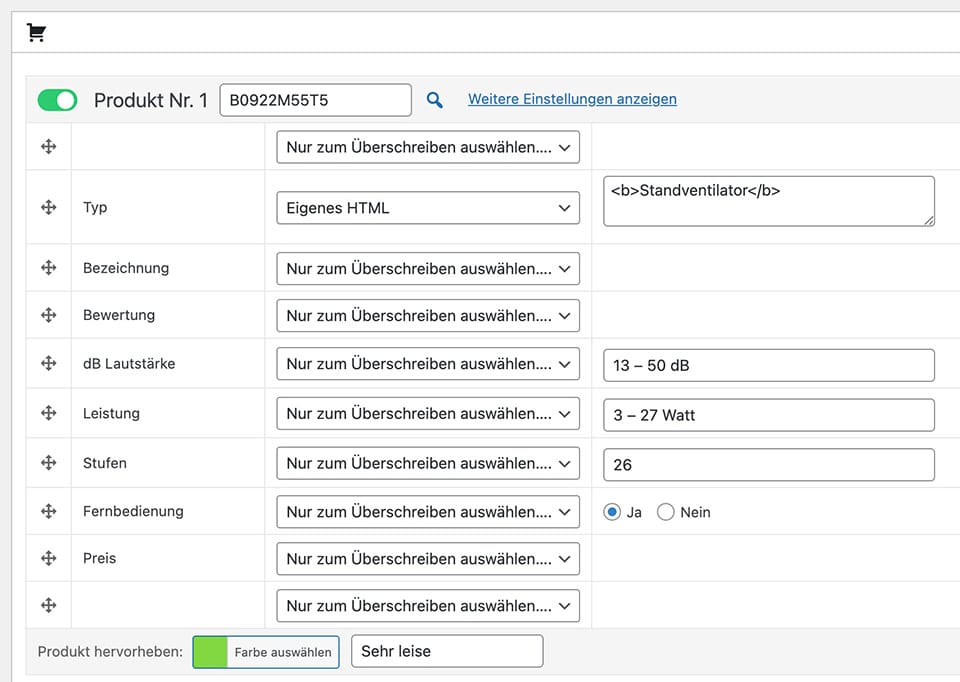Image resolution: width=960 pixels, height=682 pixels.
Task: Click the shopping cart icon
Action: 37,33
